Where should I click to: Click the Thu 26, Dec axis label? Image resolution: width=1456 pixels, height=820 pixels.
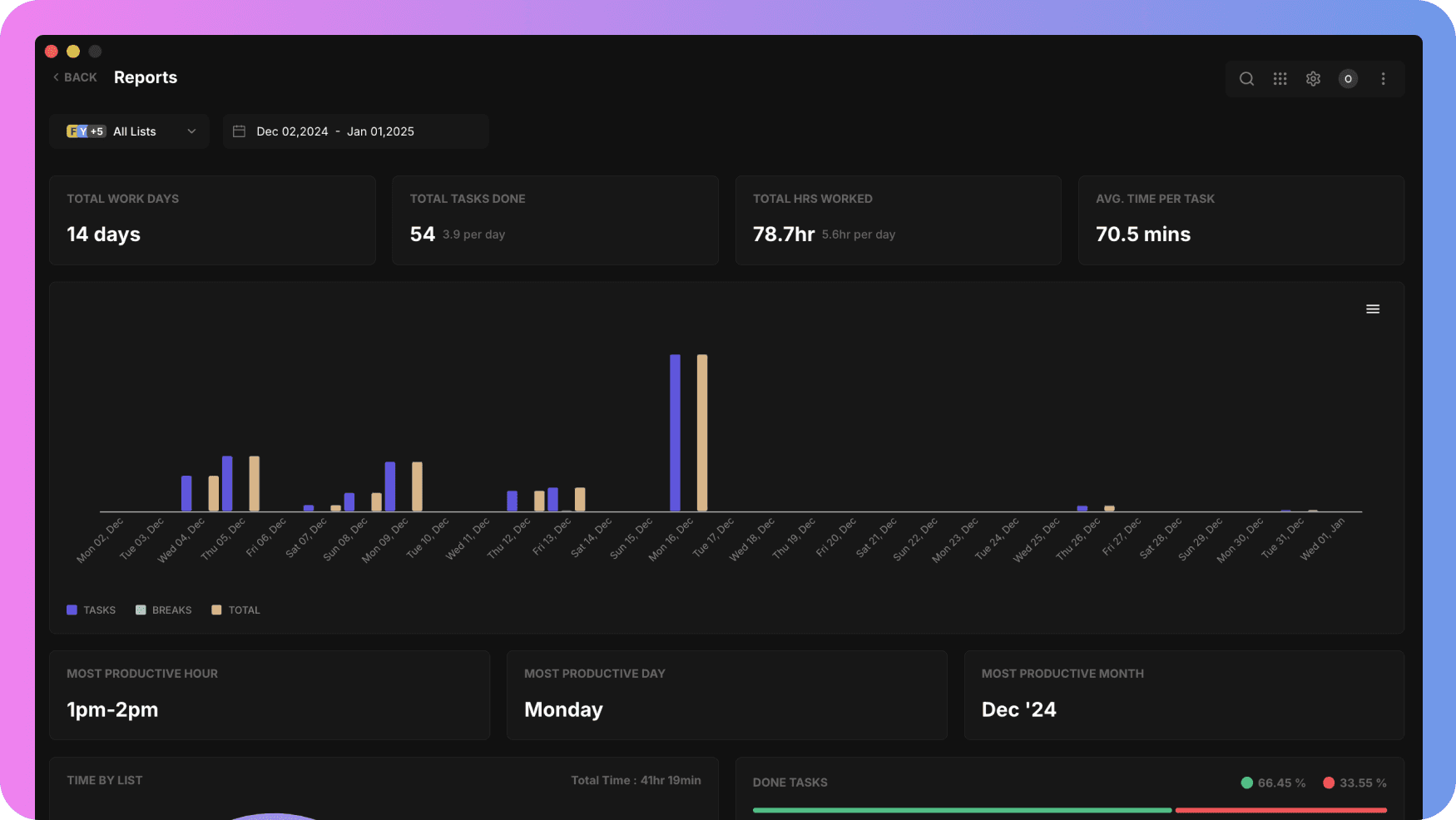point(1078,538)
